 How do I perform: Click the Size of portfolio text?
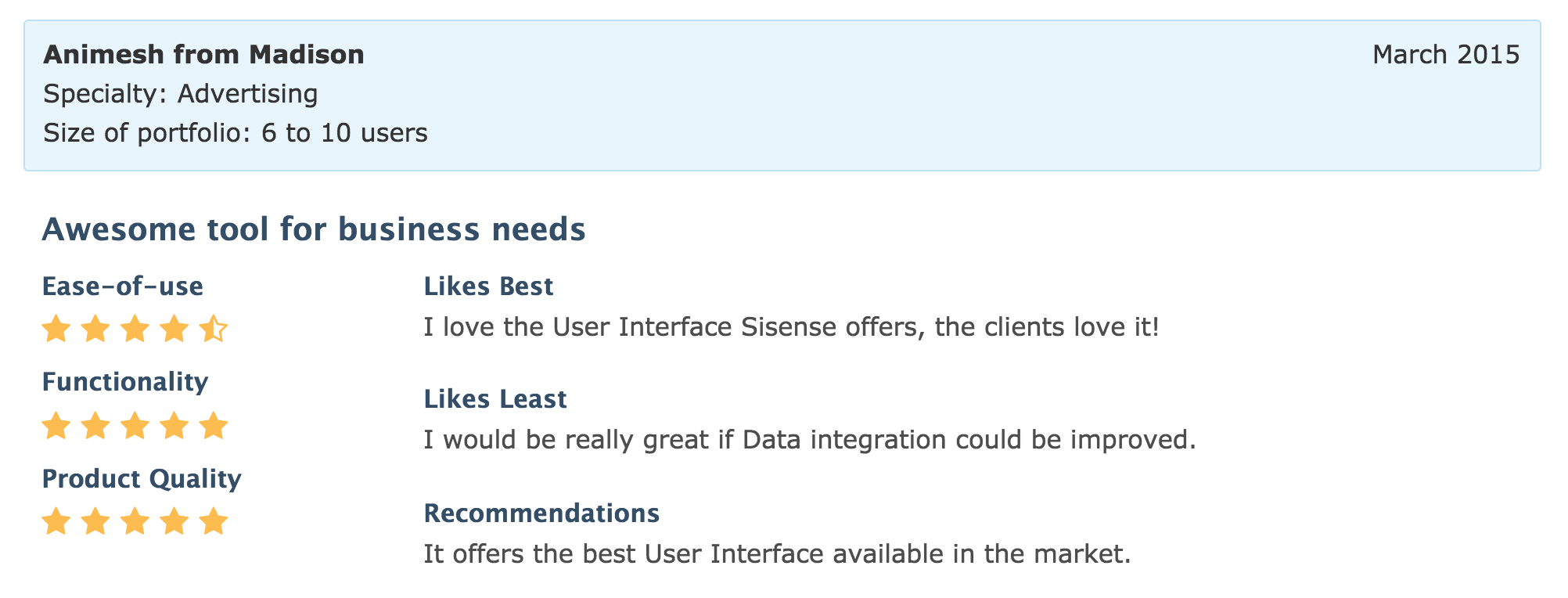pyautogui.click(x=235, y=133)
